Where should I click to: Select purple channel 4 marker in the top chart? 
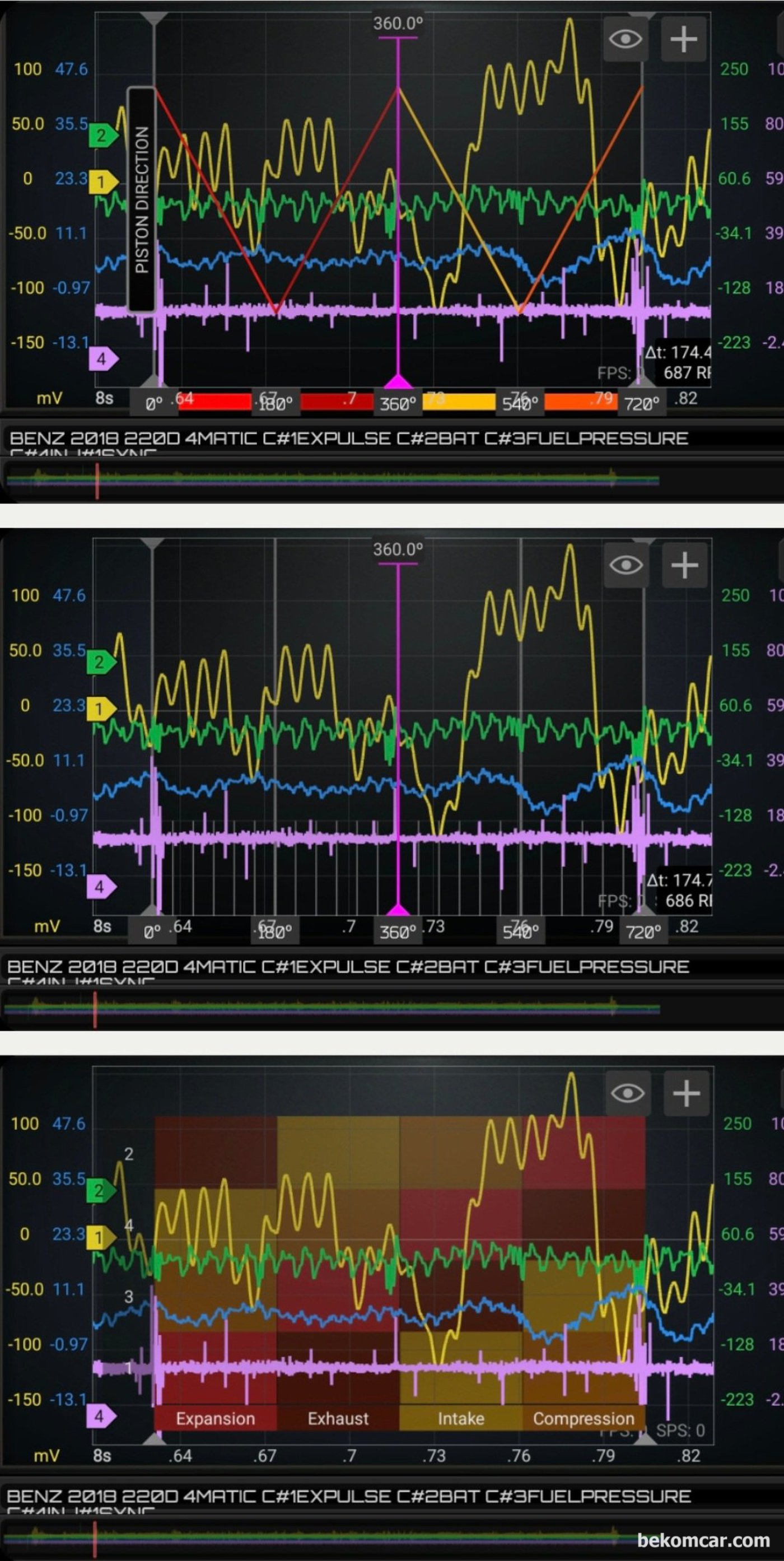(x=102, y=358)
